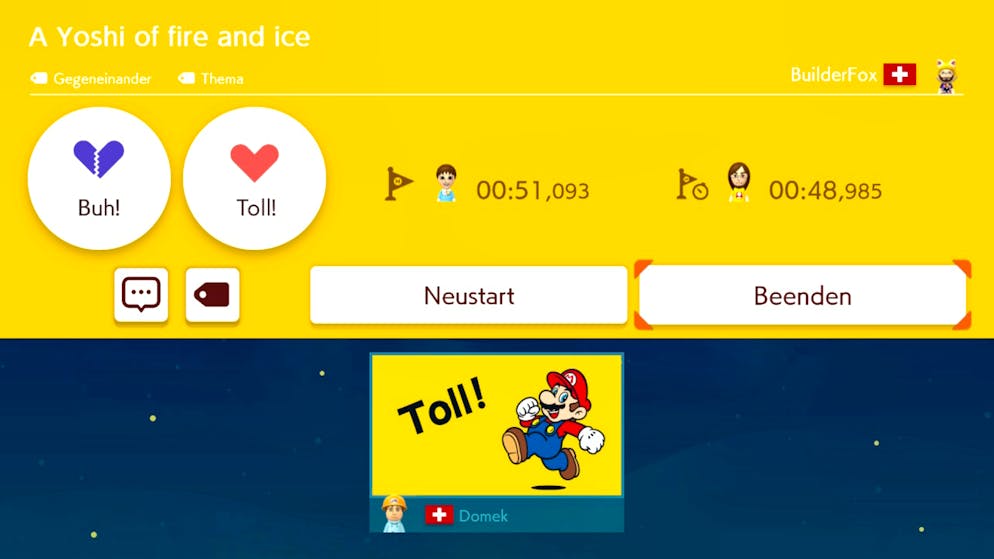Open the course maker's avatar icon
994x559 pixels.
coord(947,77)
